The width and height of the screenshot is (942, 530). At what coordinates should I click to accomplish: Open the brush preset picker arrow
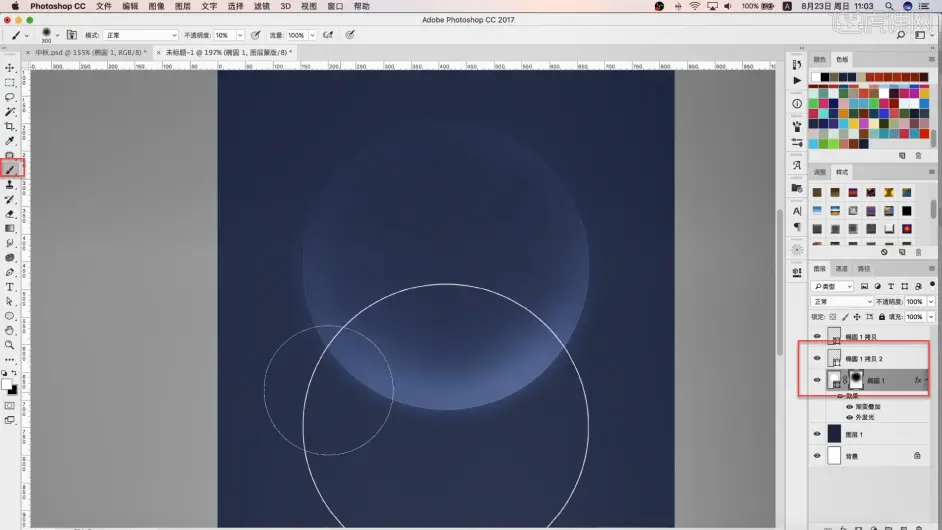click(57, 35)
